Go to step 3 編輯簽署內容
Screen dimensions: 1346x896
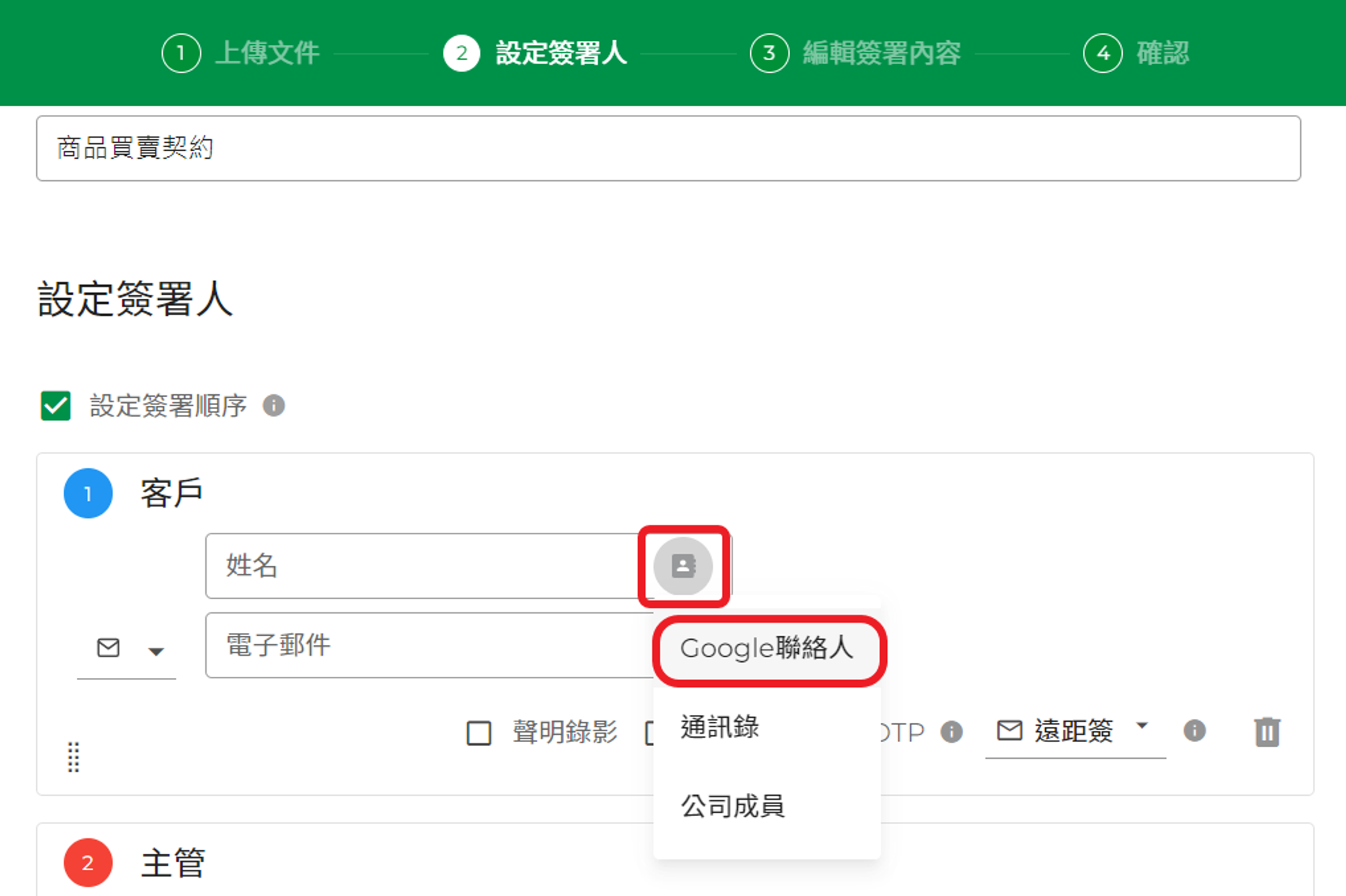[x=855, y=53]
